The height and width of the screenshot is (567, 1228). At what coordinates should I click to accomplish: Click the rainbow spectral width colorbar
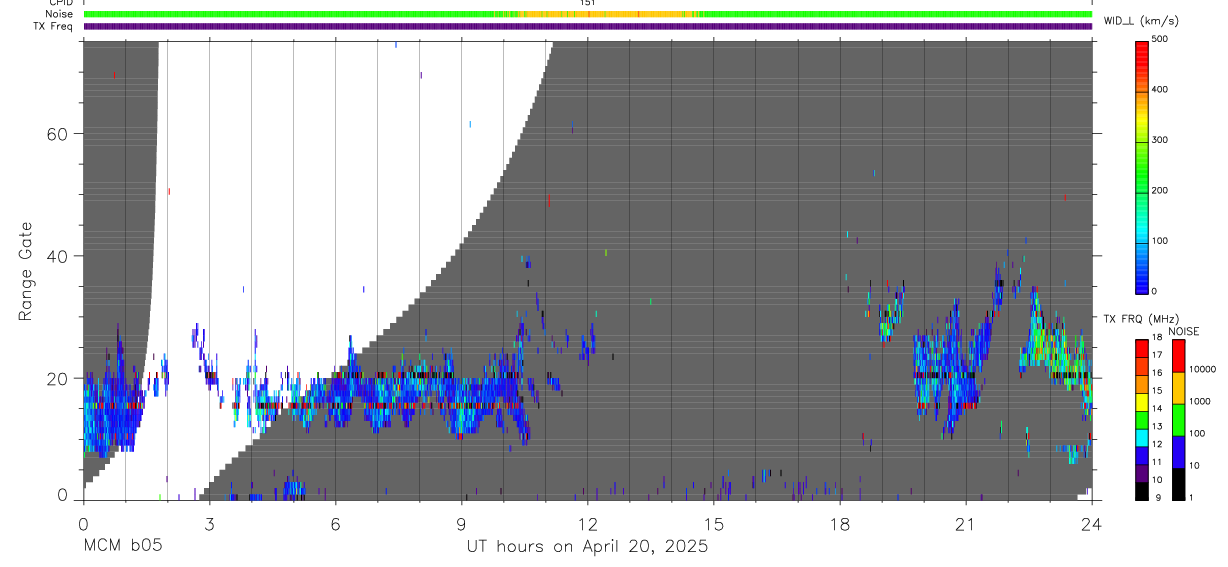click(1142, 166)
